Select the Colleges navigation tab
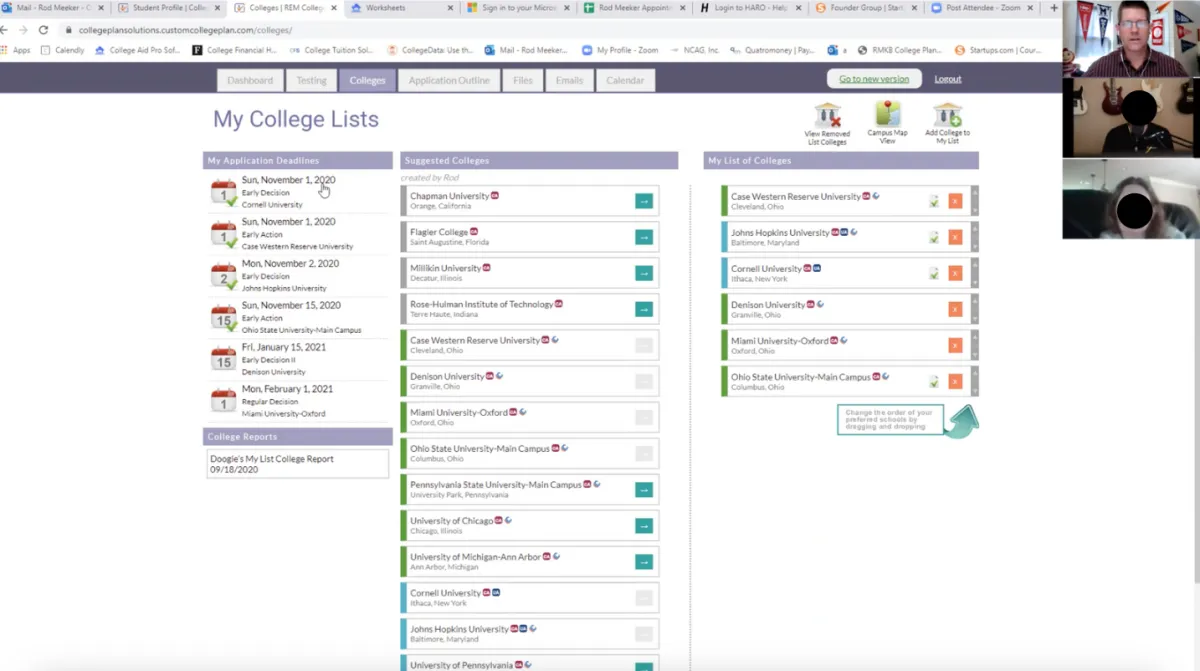 (x=368, y=80)
